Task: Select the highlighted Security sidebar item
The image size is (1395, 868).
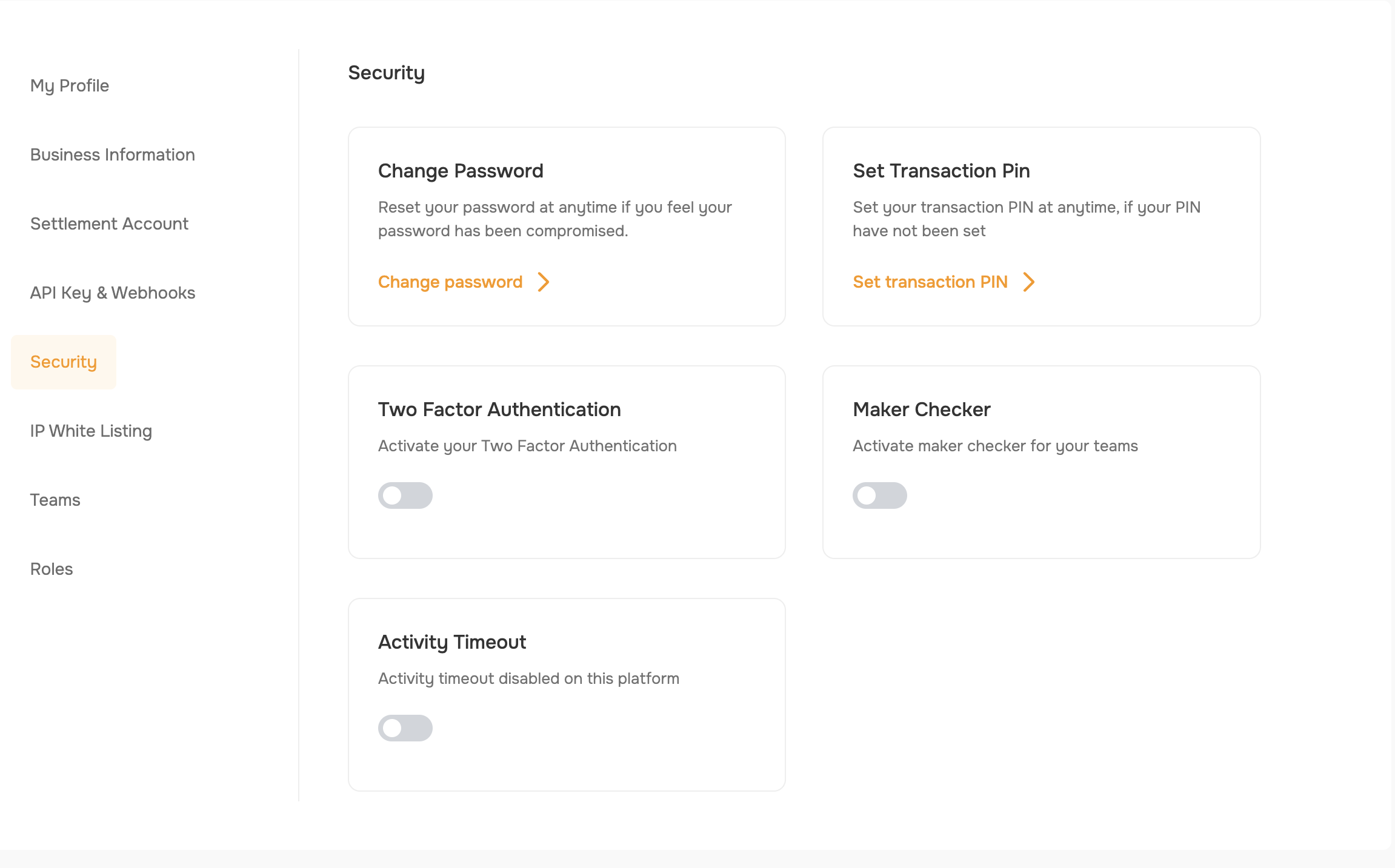Action: (64, 362)
